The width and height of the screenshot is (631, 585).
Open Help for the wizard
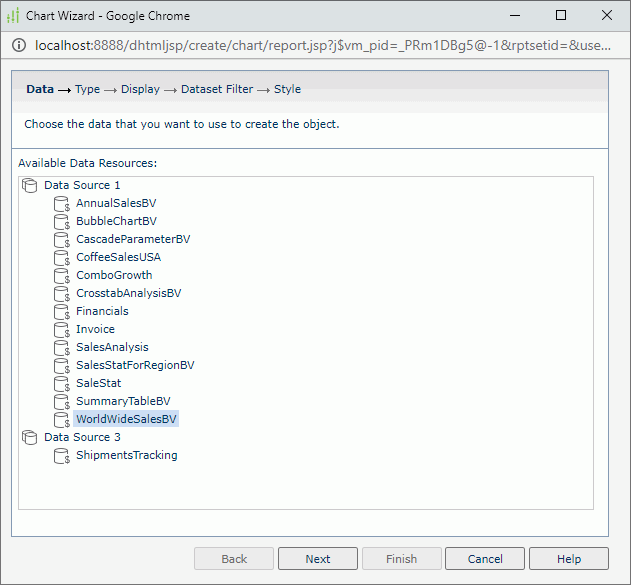569,559
